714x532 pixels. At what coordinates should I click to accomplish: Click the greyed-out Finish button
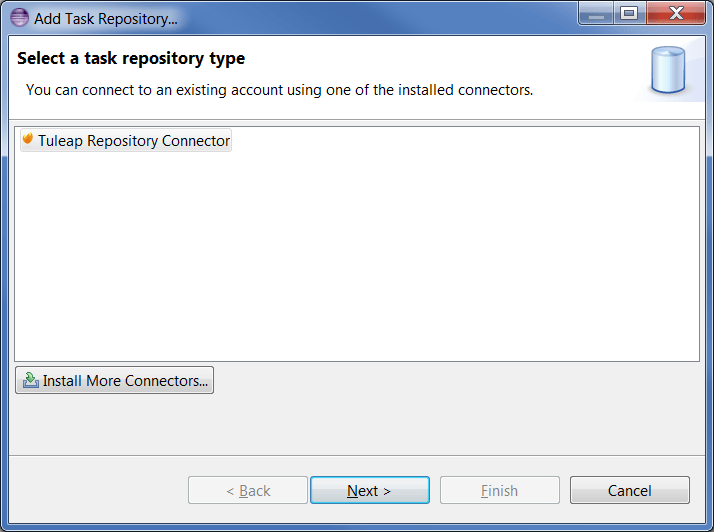(499, 490)
